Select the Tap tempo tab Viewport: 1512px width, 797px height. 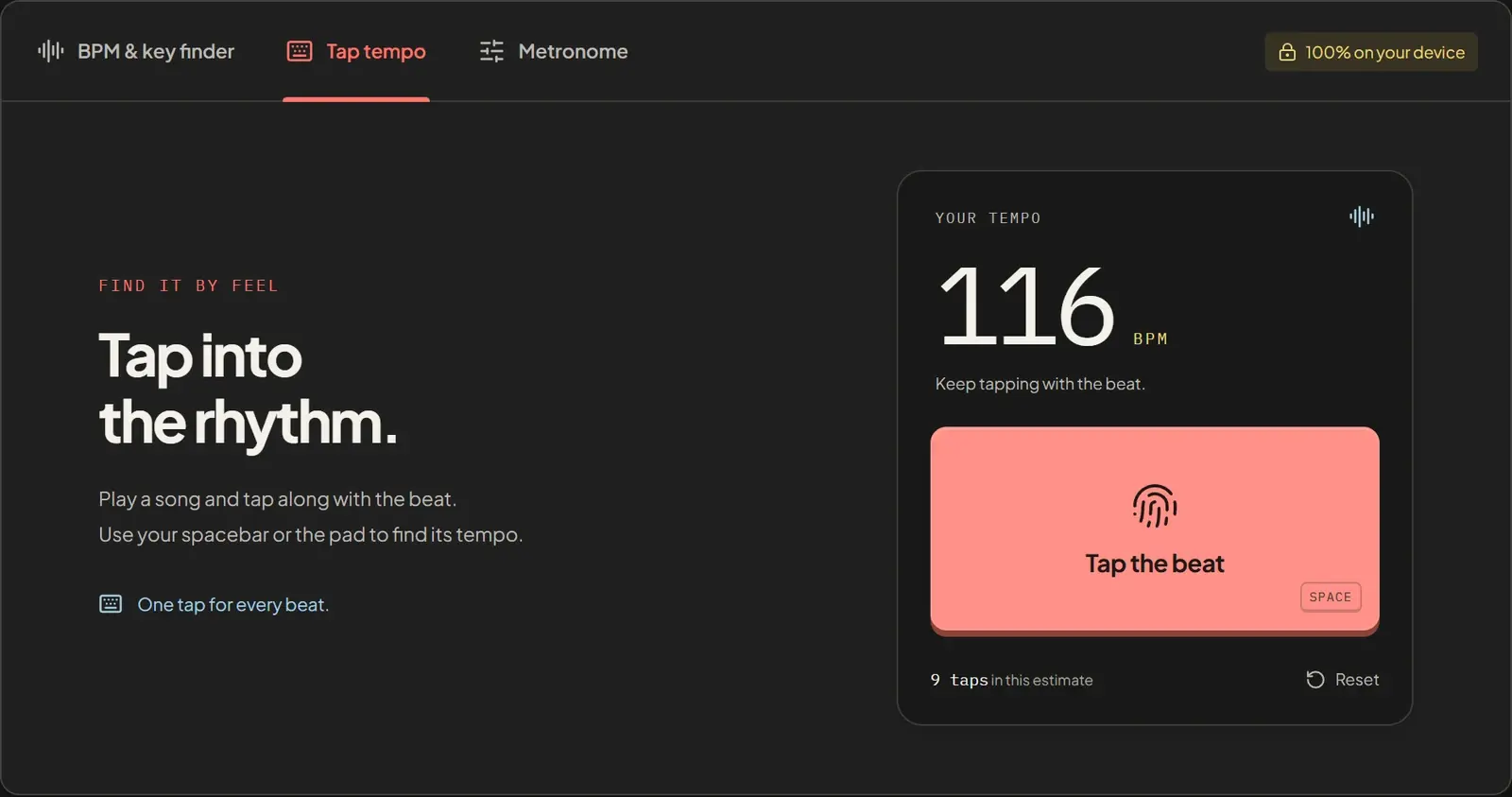356,51
